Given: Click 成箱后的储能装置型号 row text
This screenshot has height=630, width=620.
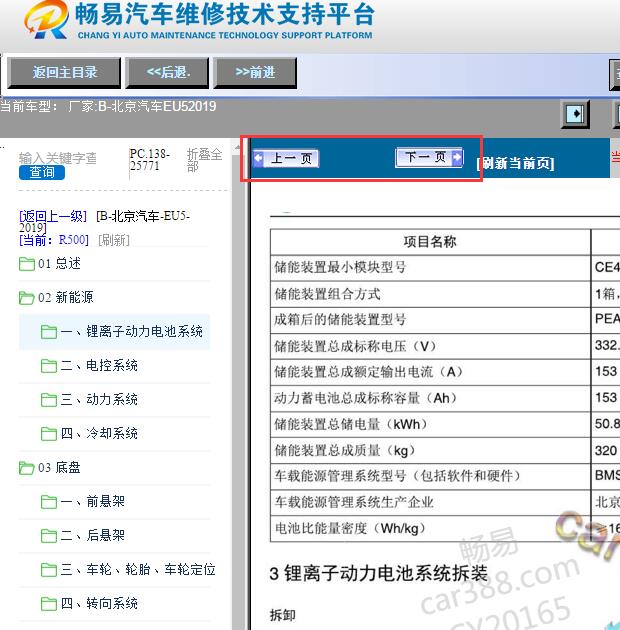Looking at the screenshot, I should 340,320.
